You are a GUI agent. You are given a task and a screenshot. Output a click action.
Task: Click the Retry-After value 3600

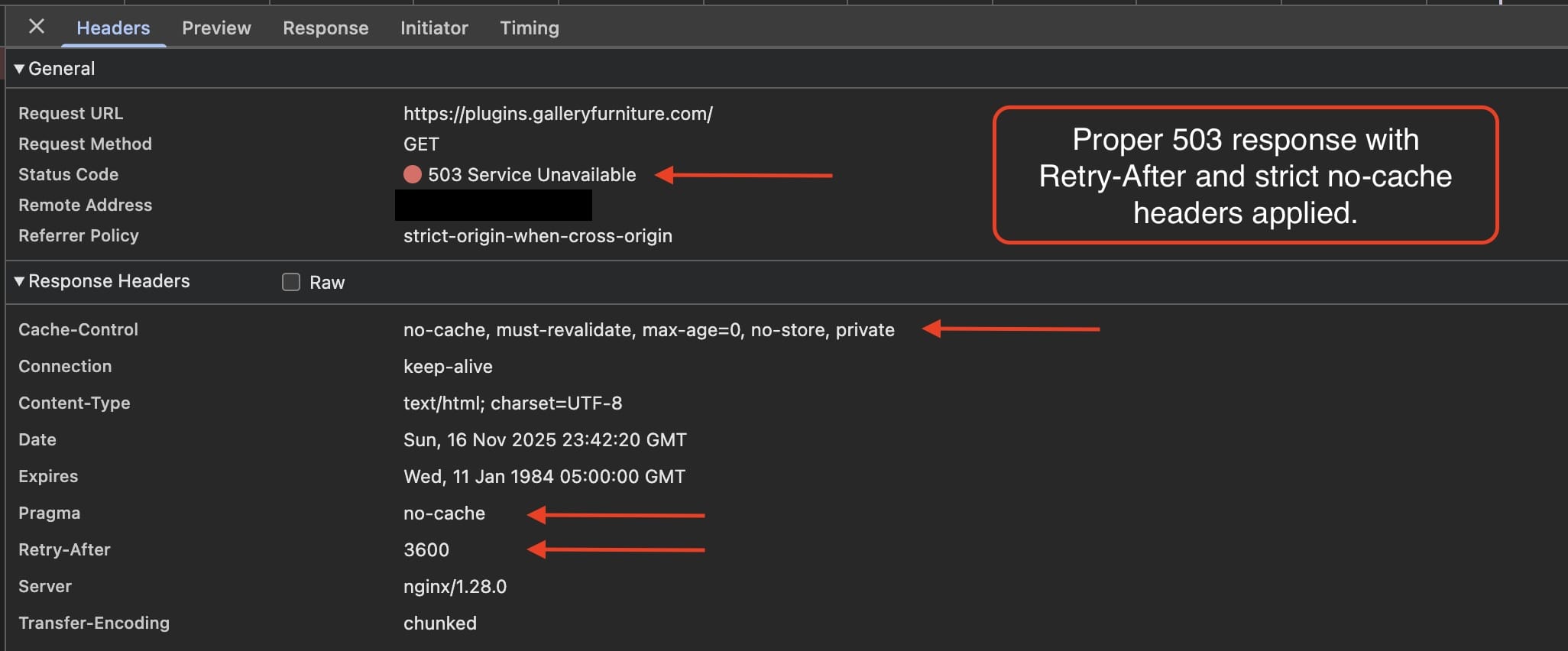point(426,550)
